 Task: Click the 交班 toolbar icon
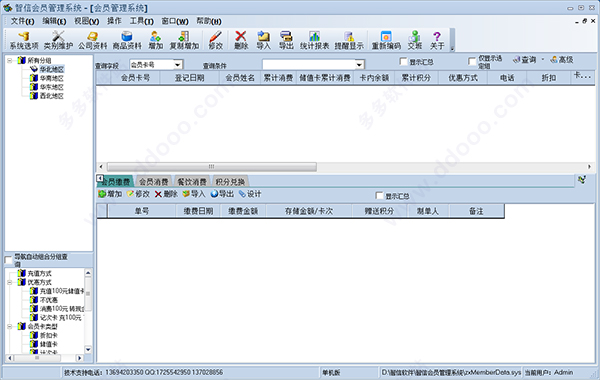[414, 40]
